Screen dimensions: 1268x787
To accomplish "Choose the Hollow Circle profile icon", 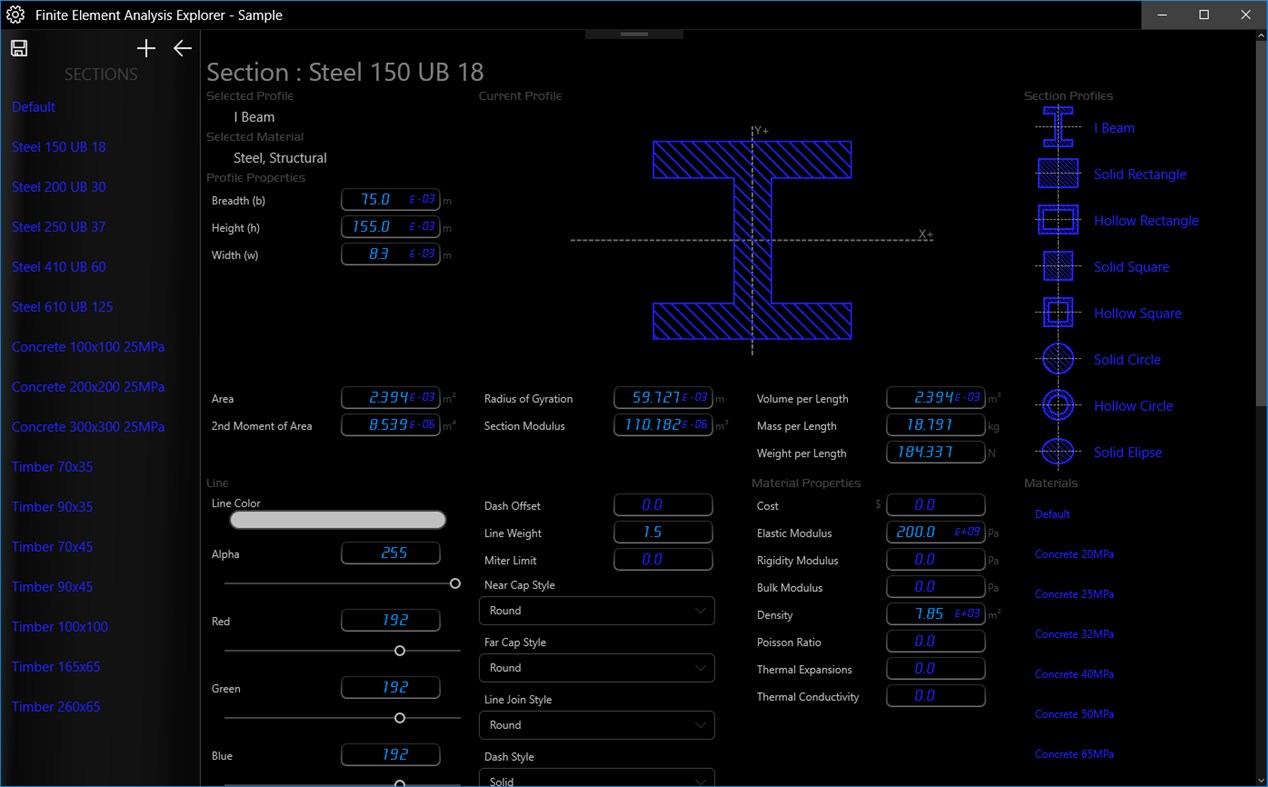I will tap(1057, 405).
